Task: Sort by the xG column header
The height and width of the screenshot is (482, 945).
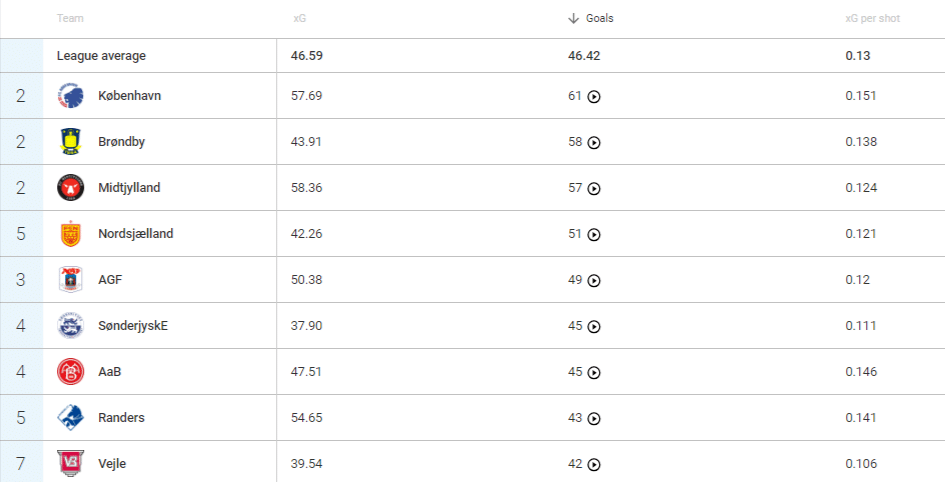Action: point(299,19)
